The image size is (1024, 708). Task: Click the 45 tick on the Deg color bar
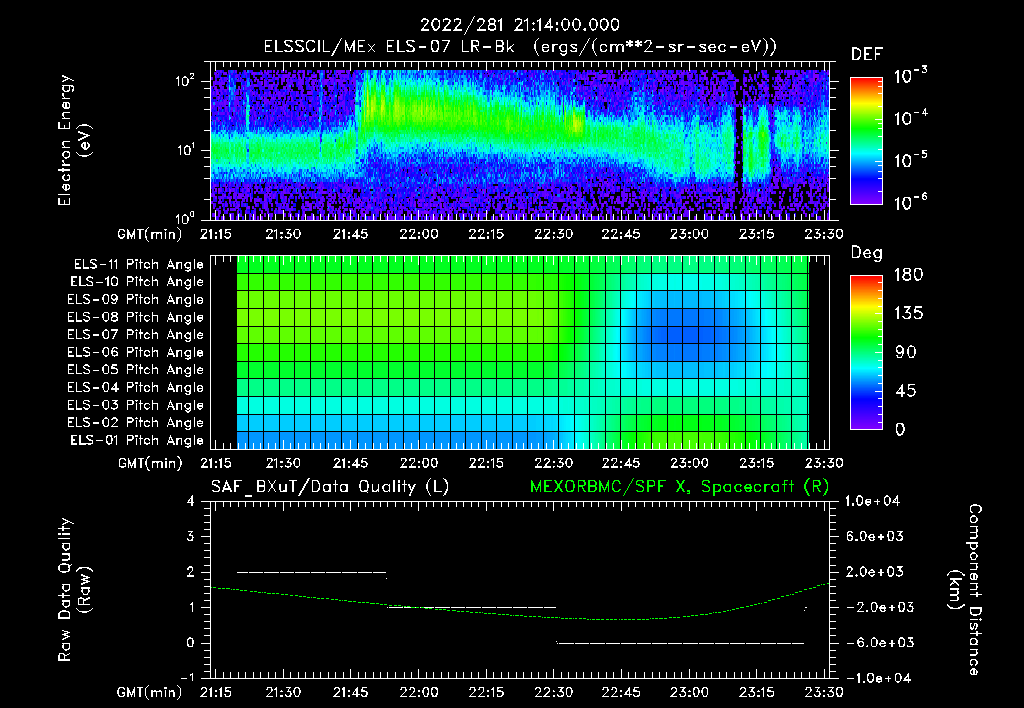pyautogui.click(x=905, y=391)
